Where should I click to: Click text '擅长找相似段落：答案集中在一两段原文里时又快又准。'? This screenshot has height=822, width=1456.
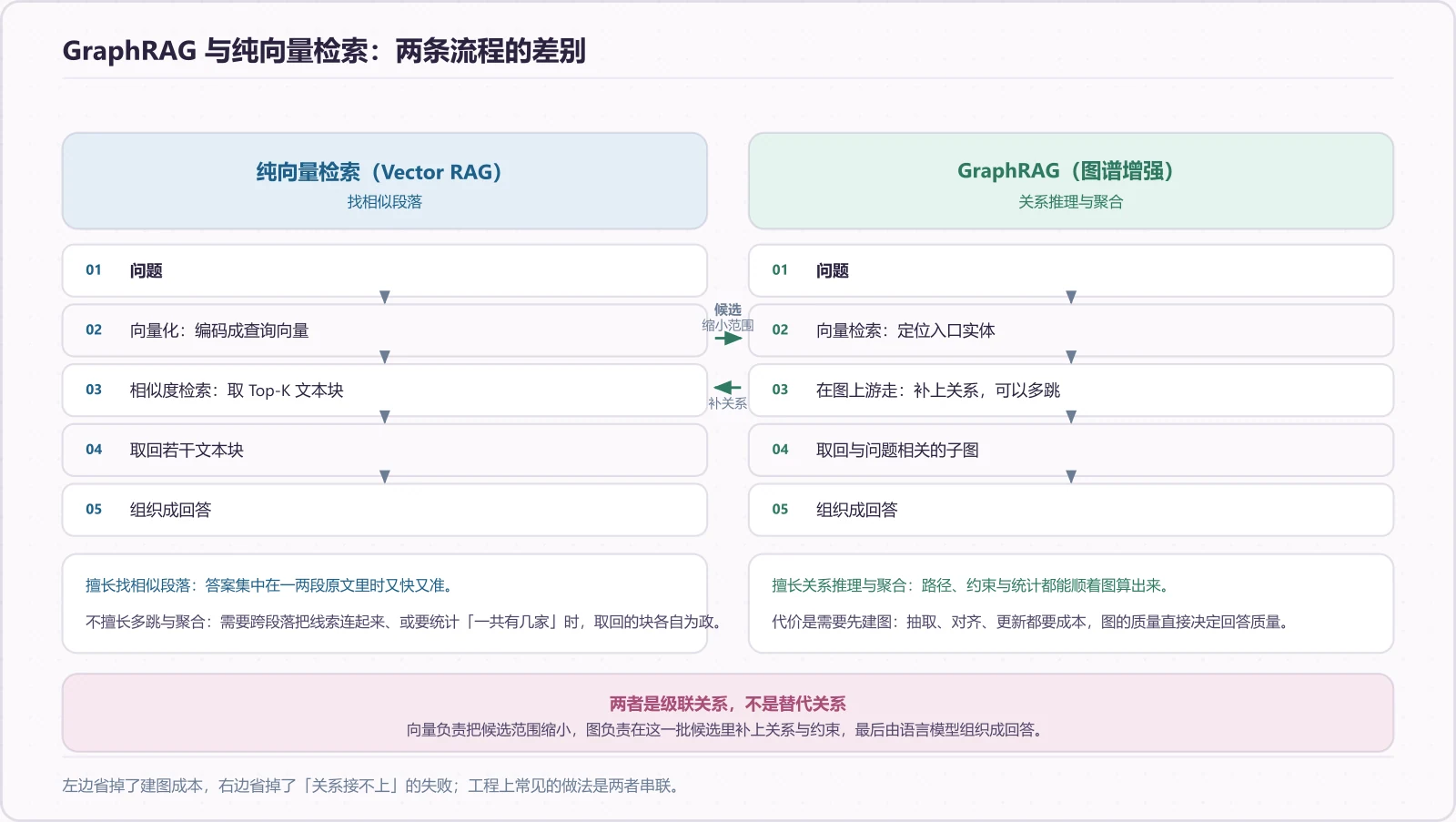(x=272, y=585)
